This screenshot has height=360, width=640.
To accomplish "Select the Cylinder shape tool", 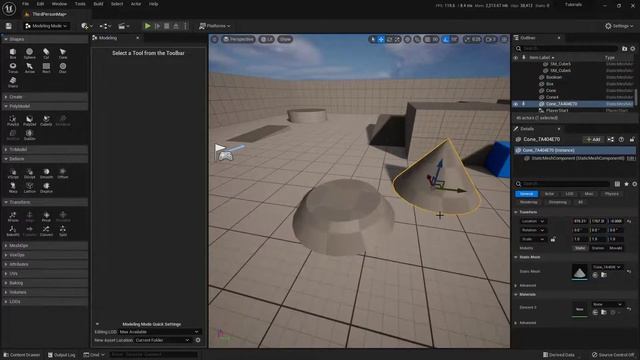I will [46, 53].
